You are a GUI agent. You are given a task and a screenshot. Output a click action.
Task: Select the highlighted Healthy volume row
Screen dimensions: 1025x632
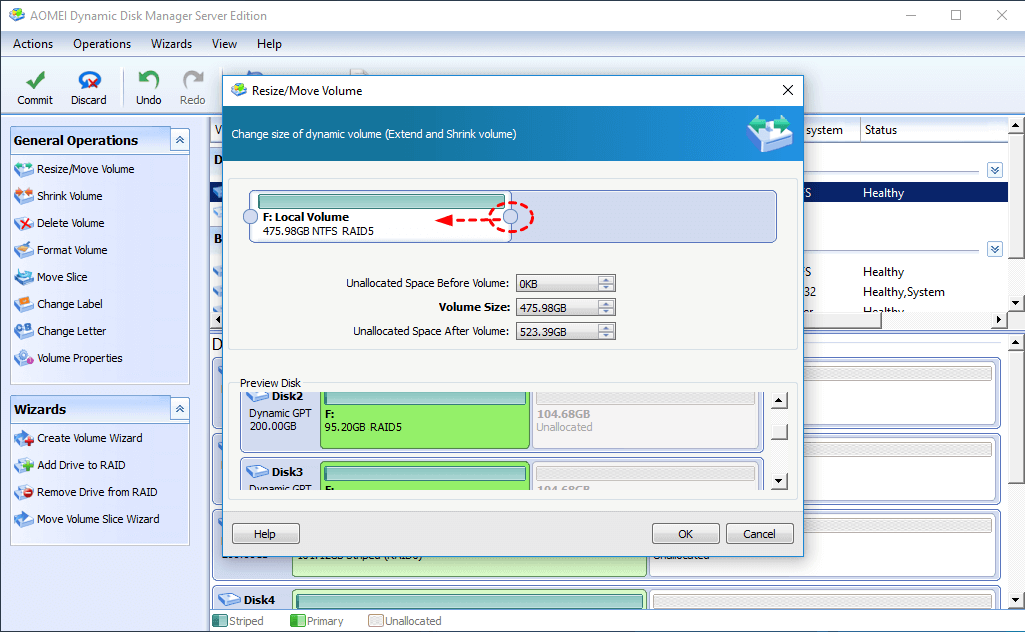click(x=905, y=192)
